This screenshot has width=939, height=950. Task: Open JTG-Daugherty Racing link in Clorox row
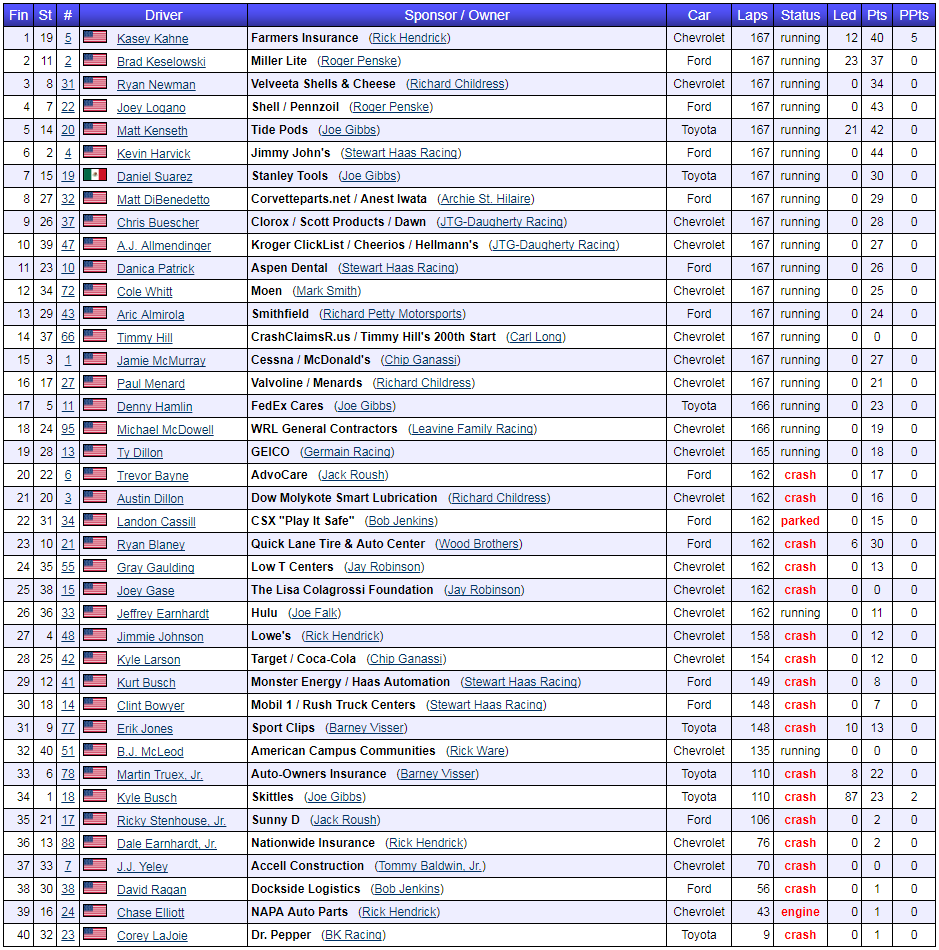click(x=502, y=222)
